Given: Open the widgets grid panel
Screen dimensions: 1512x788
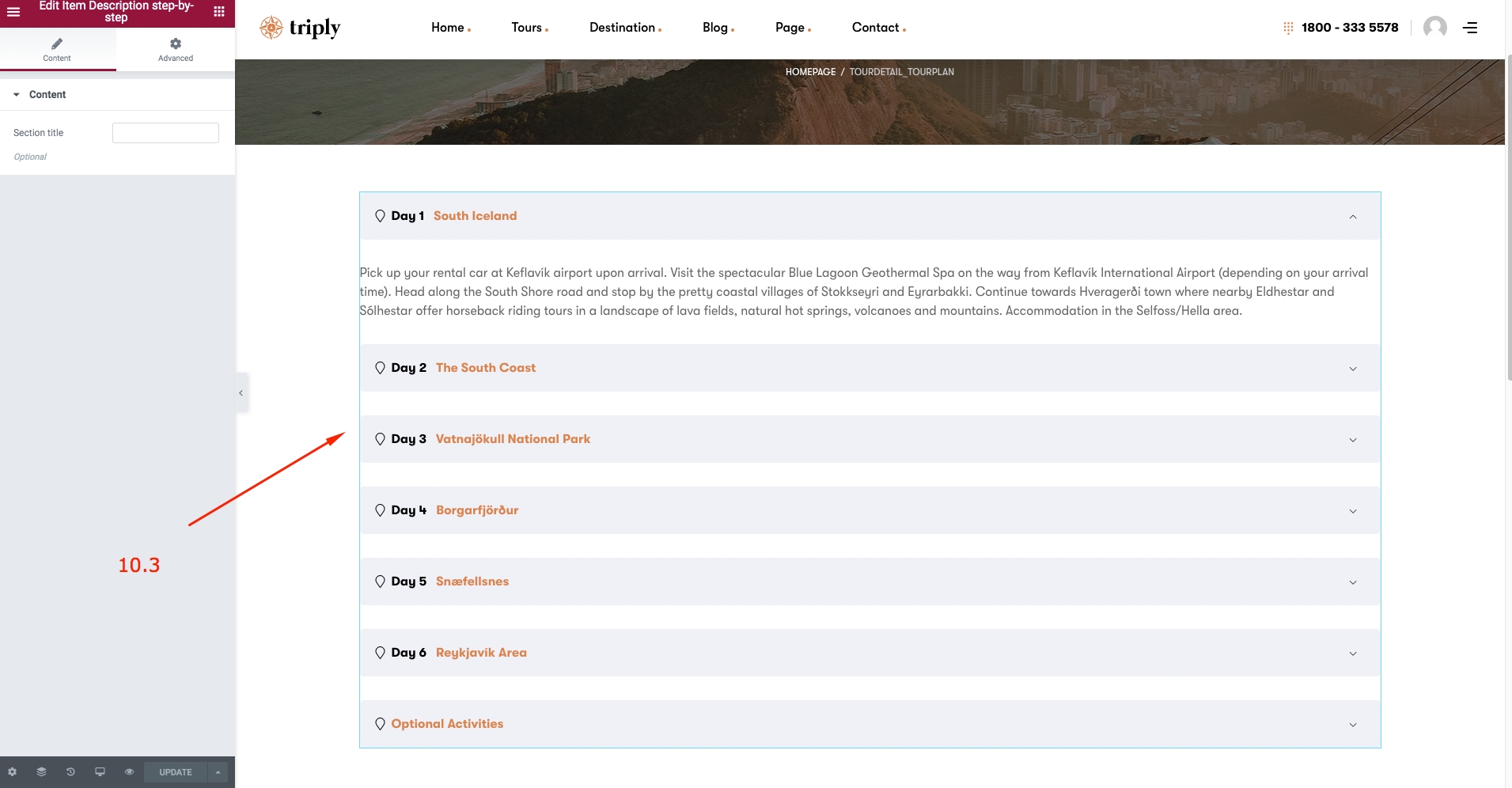Looking at the screenshot, I should point(219,12).
